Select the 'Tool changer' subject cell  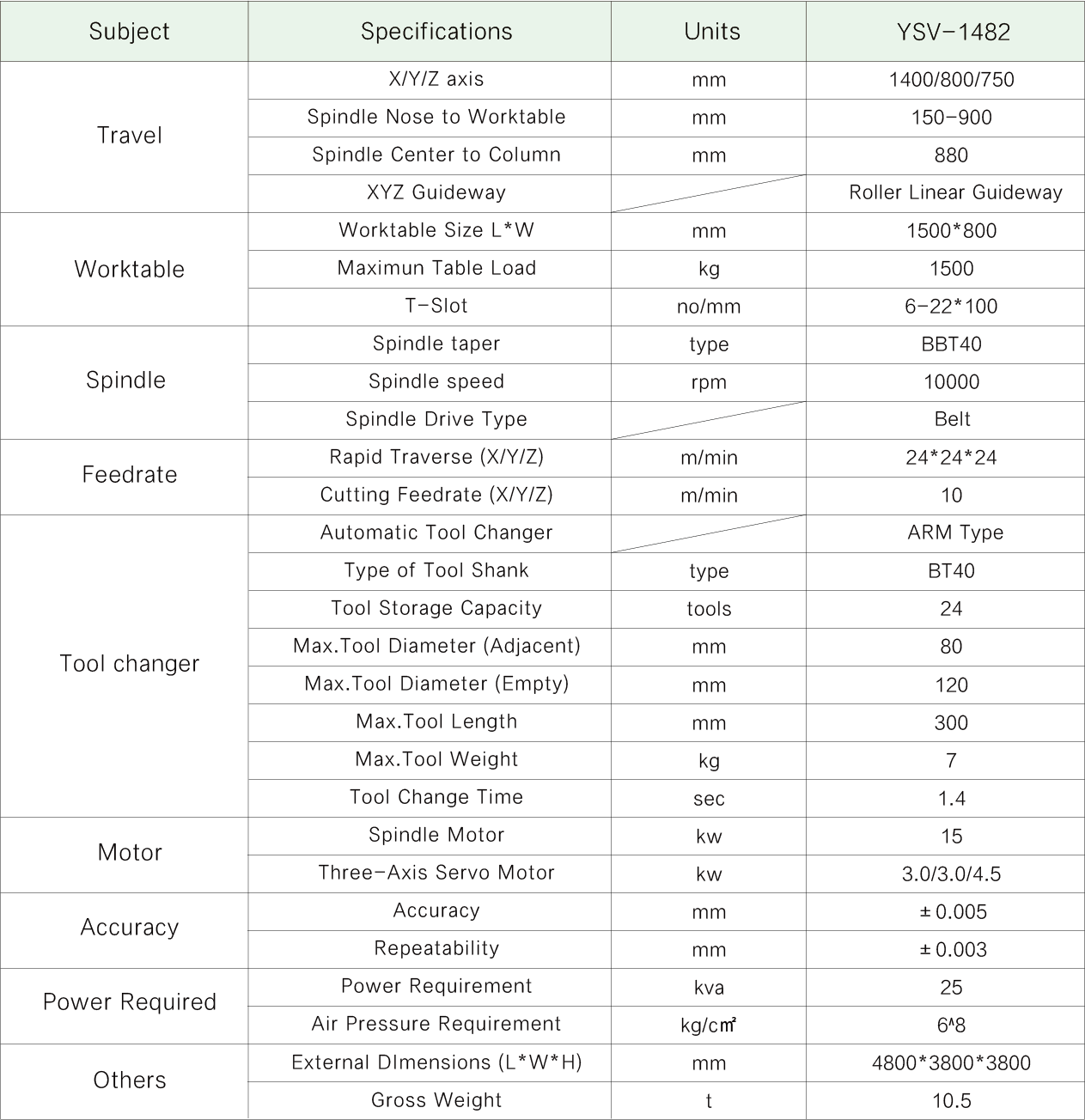pyautogui.click(x=125, y=666)
